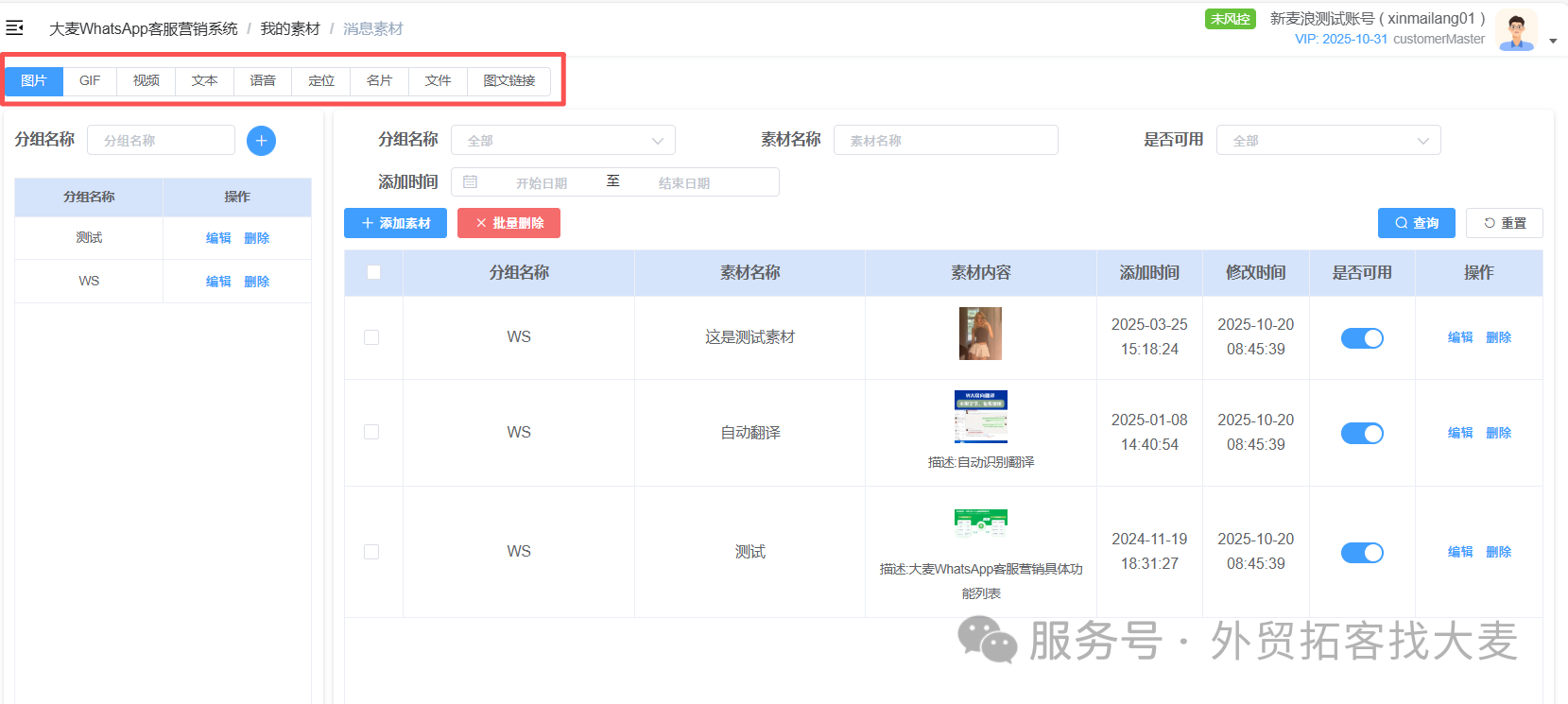Click the 消息素材 breadcrumb
The height and width of the screenshot is (704, 1568).
(x=372, y=29)
